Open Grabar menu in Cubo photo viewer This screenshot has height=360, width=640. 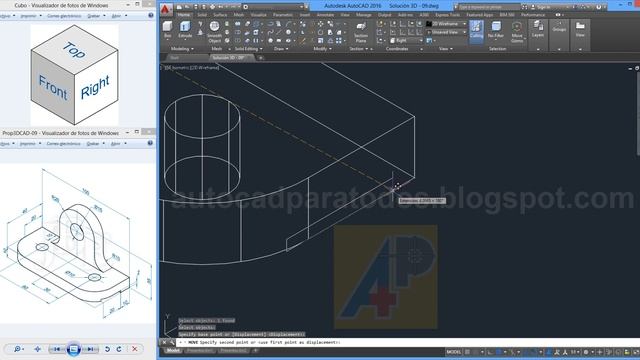pyautogui.click(x=96, y=16)
